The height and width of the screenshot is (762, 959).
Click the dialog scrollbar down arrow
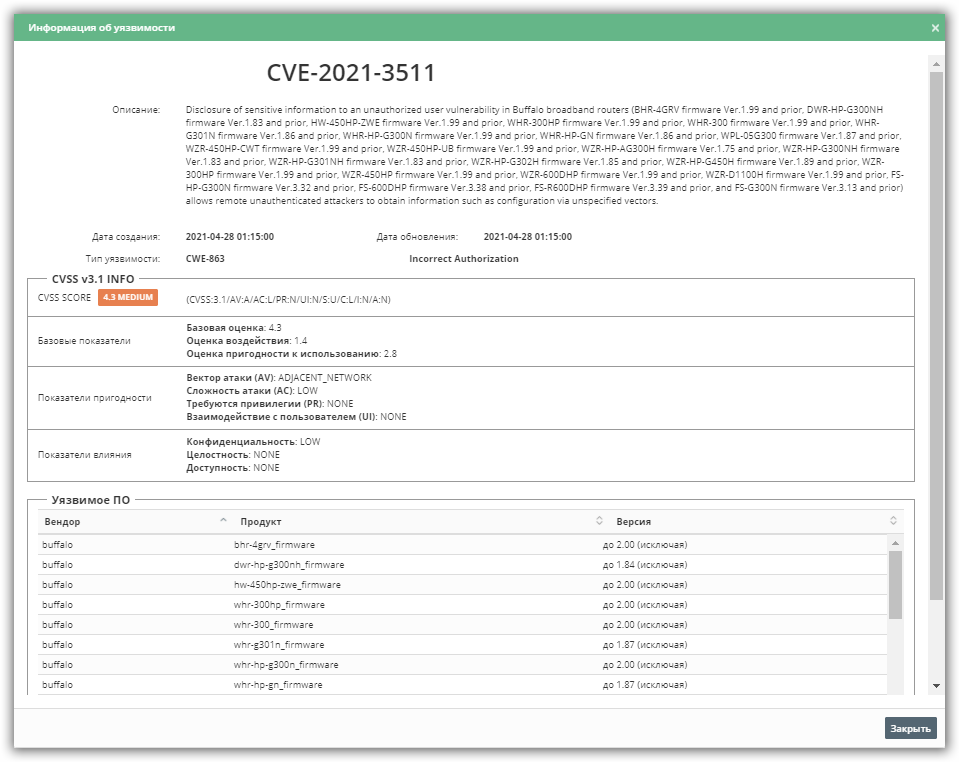(936, 686)
